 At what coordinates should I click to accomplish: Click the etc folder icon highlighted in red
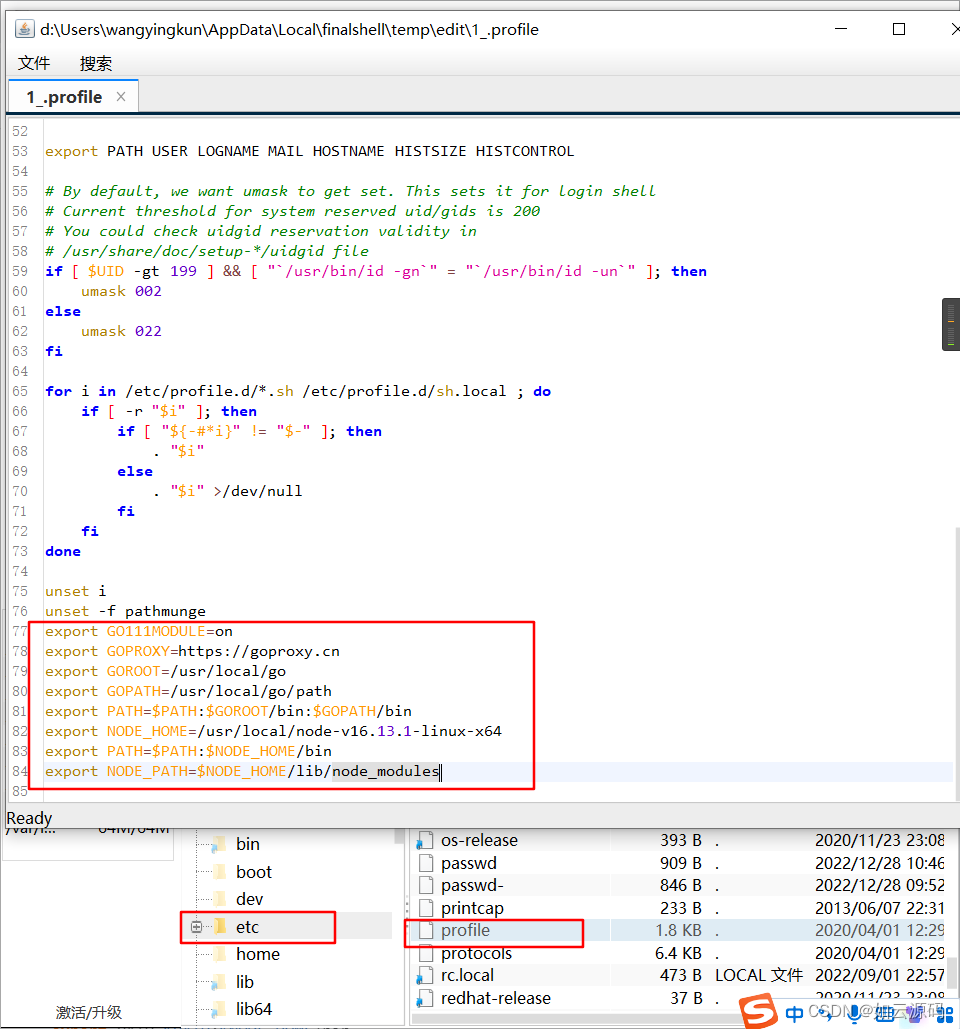pos(222,926)
